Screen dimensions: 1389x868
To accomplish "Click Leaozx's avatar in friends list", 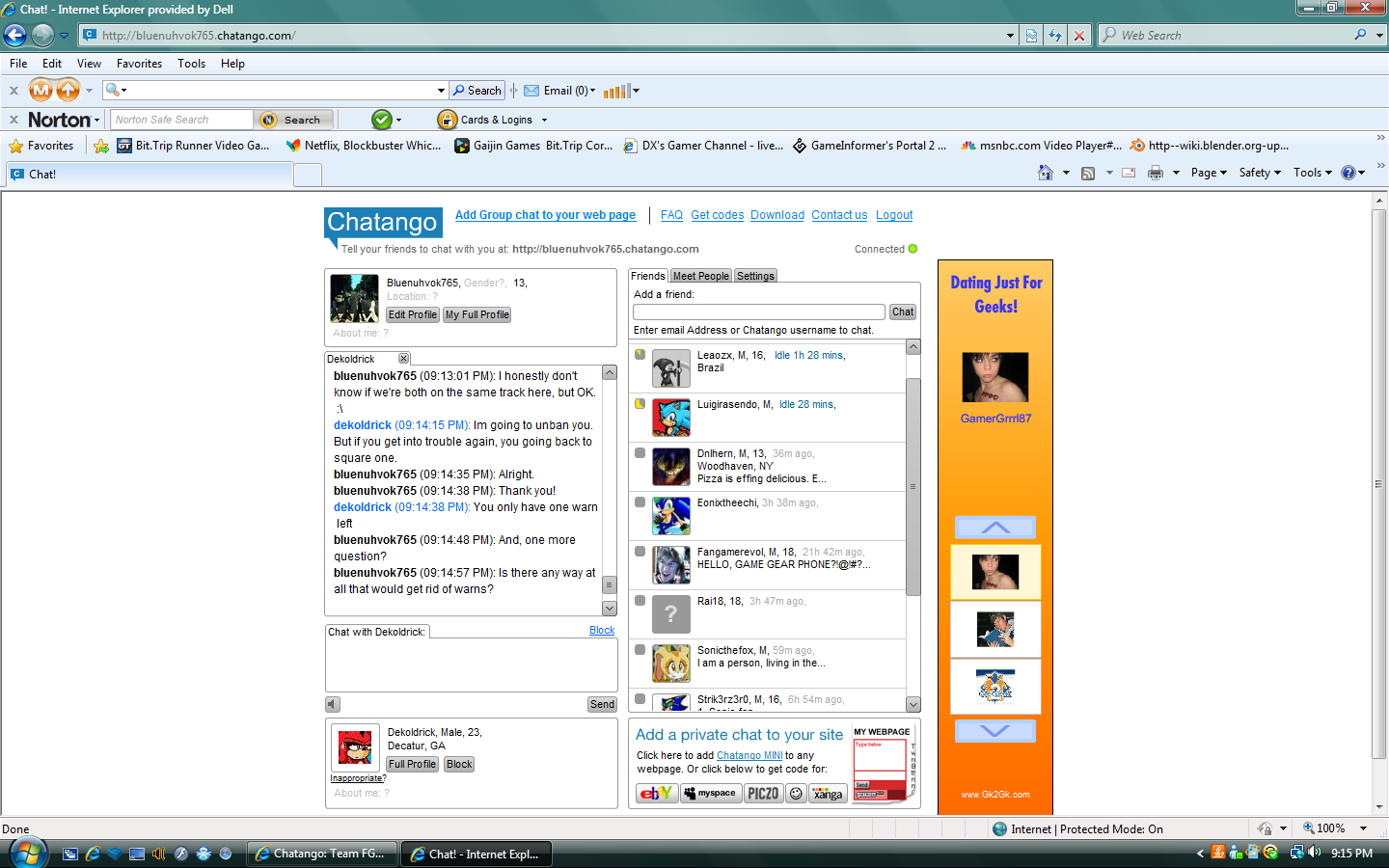I will pyautogui.click(x=671, y=368).
